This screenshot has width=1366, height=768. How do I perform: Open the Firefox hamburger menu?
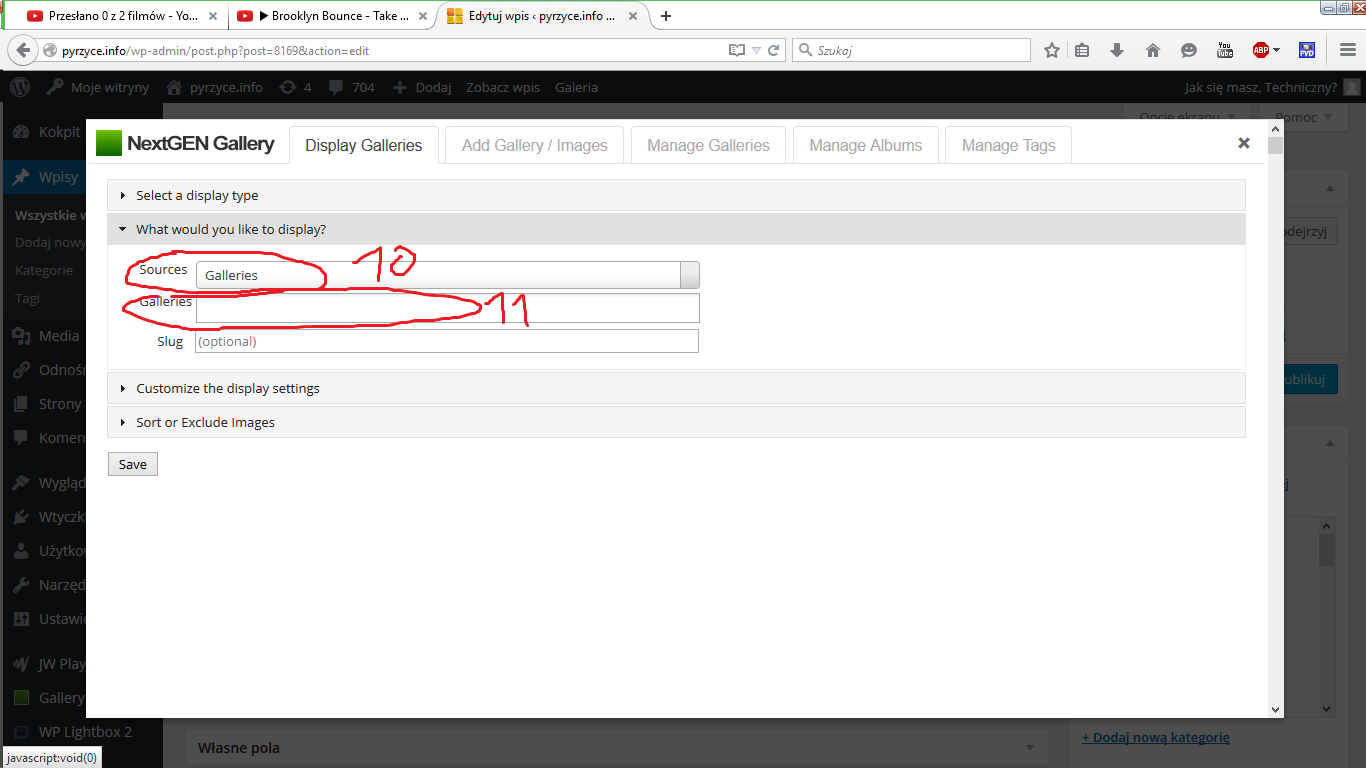(x=1346, y=50)
